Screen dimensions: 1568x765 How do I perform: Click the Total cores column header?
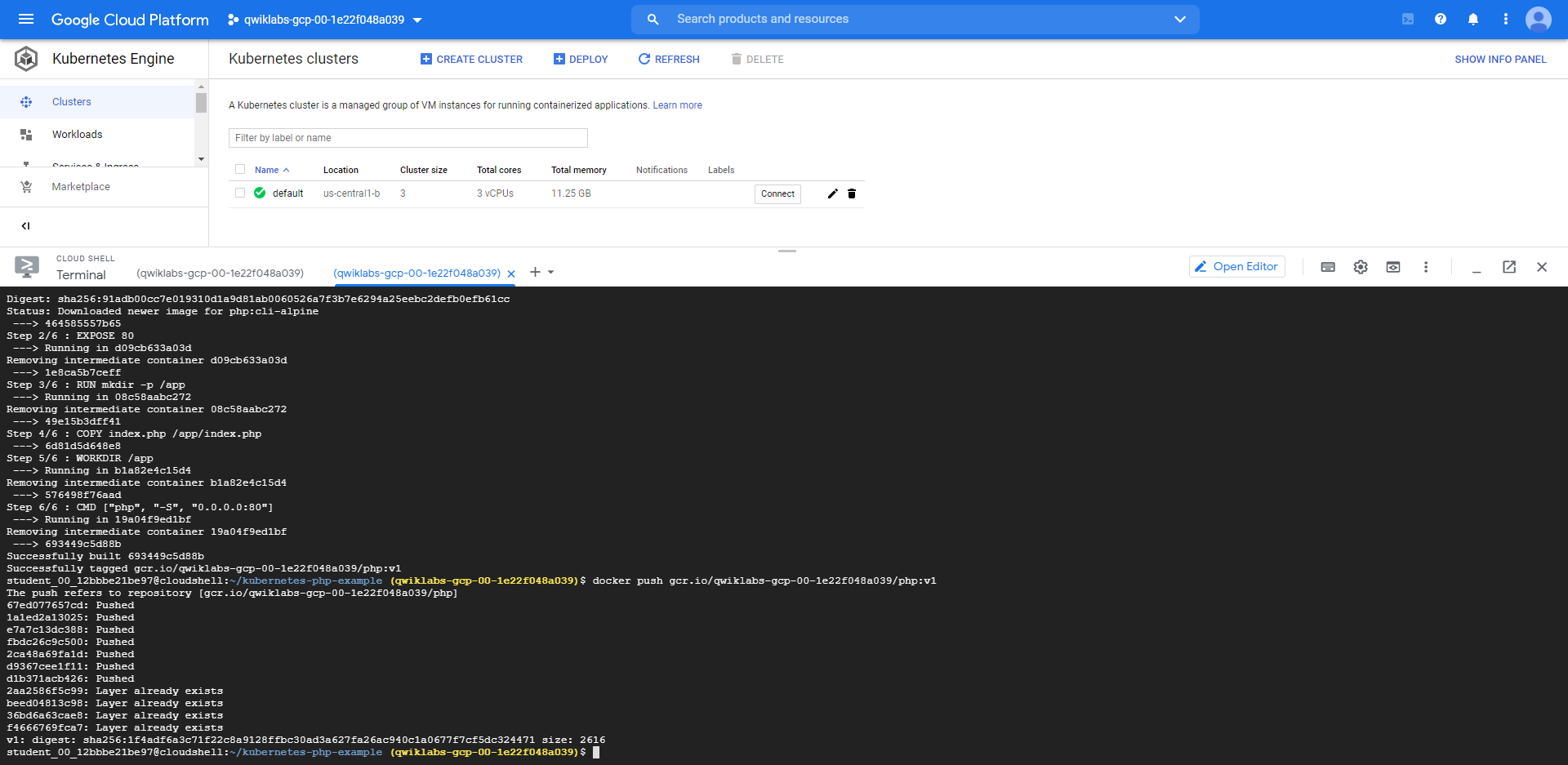point(499,170)
